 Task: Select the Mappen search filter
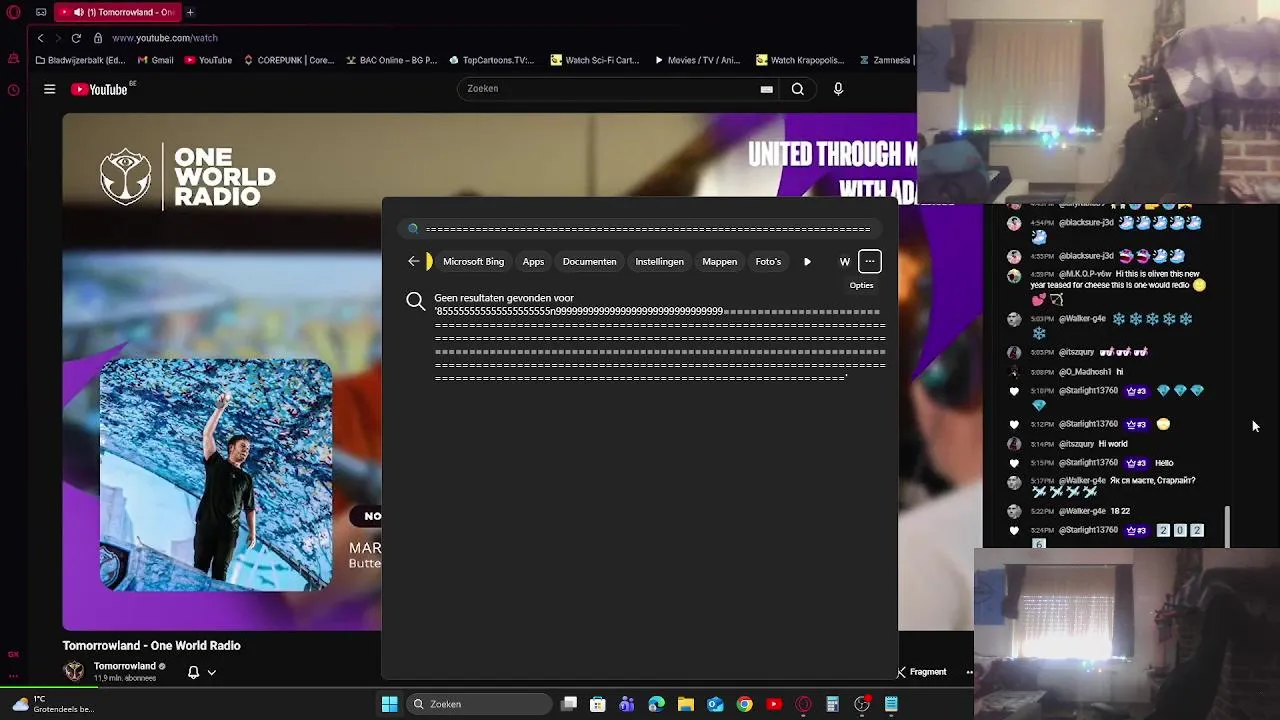[719, 262]
